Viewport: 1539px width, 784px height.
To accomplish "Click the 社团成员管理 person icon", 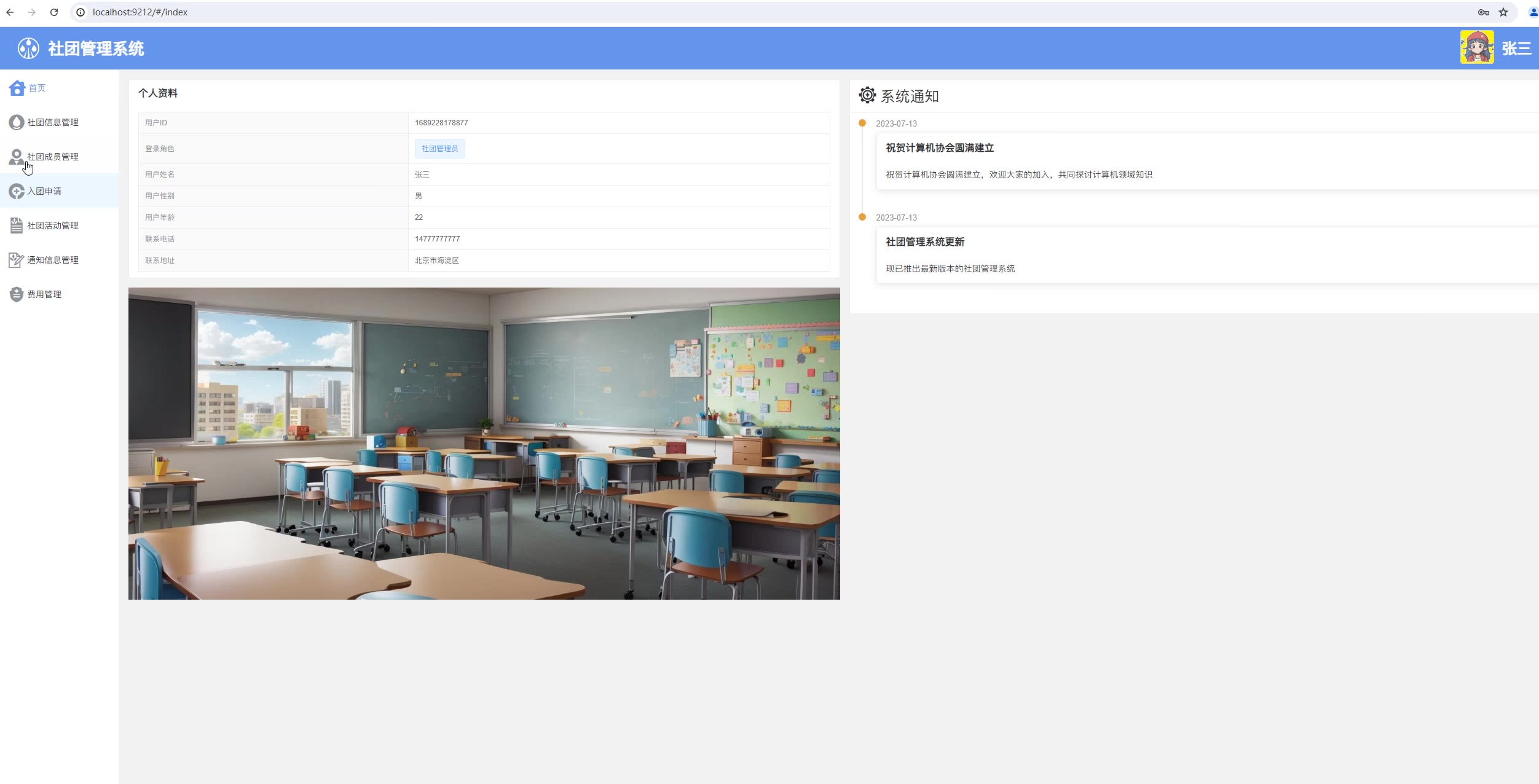I will click(17, 157).
